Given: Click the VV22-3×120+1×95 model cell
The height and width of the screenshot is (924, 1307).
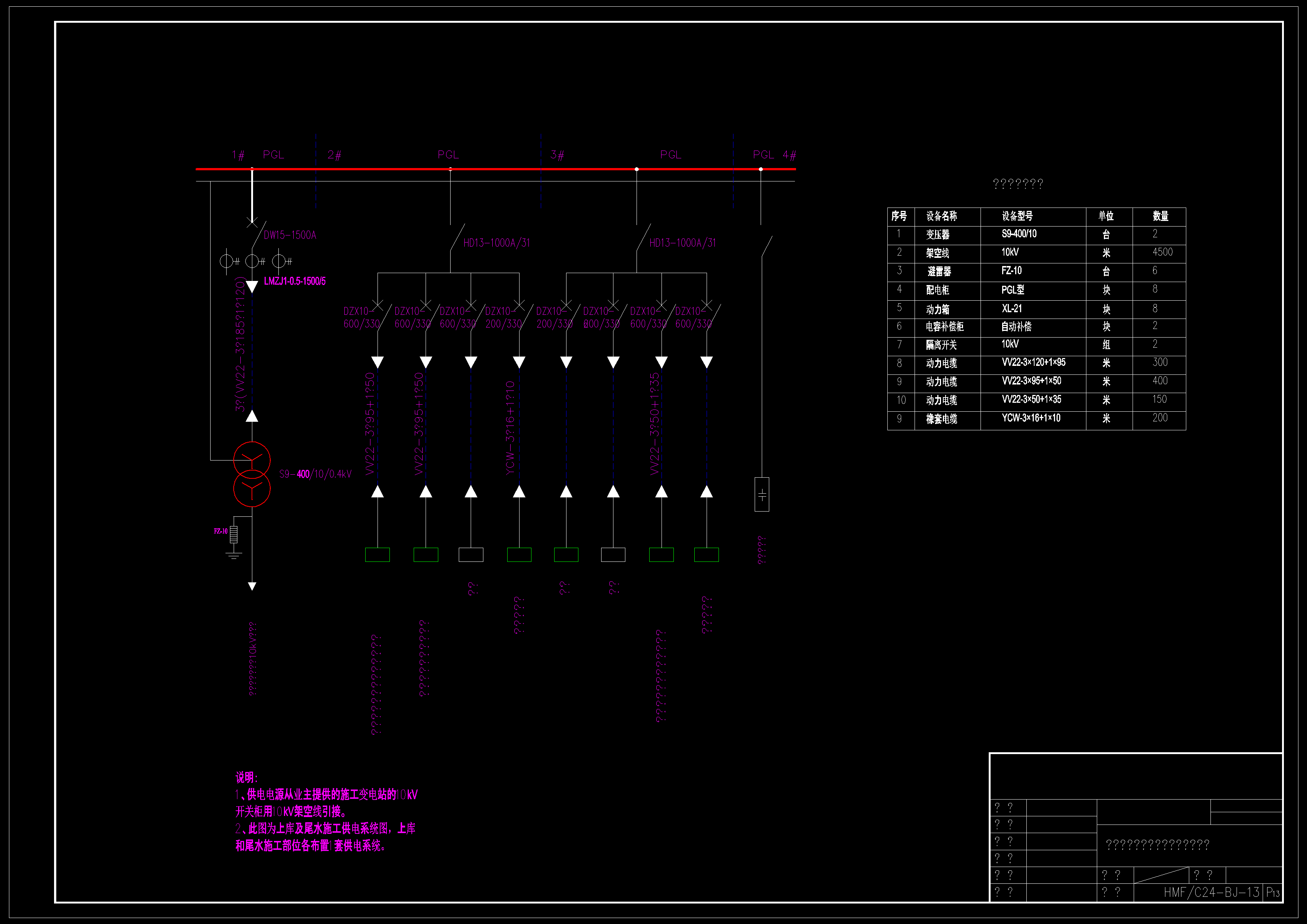Looking at the screenshot, I should (1034, 363).
